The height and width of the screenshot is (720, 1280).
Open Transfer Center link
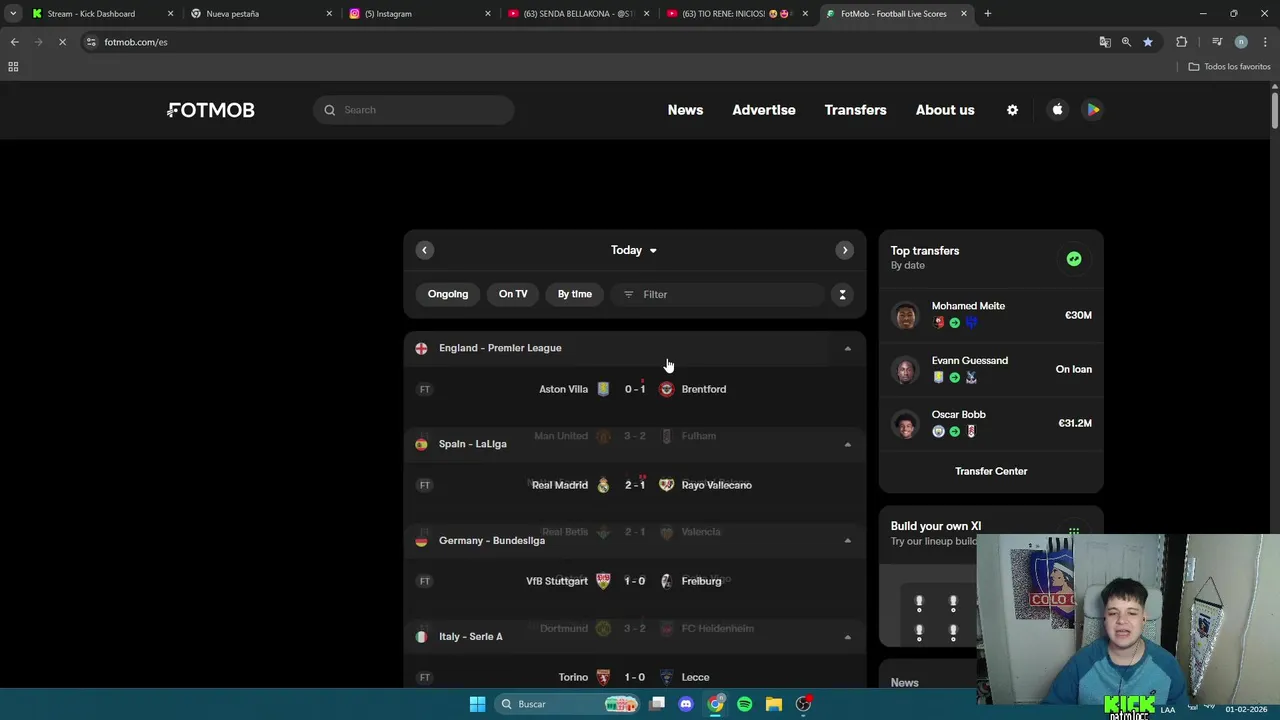coord(991,471)
